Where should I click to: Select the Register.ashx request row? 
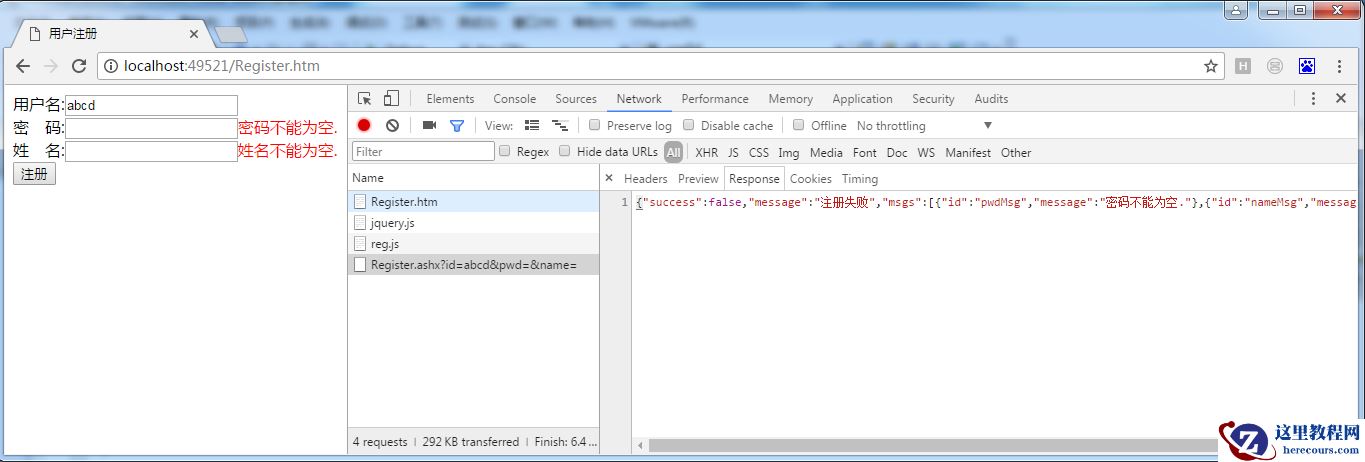pos(473,264)
